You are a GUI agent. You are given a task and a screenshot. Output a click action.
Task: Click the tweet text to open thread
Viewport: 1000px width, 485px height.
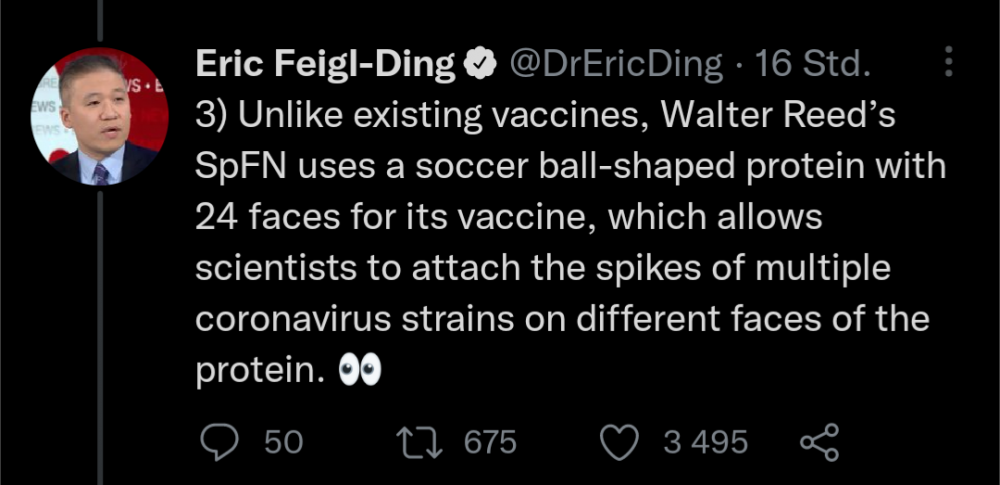point(571,244)
